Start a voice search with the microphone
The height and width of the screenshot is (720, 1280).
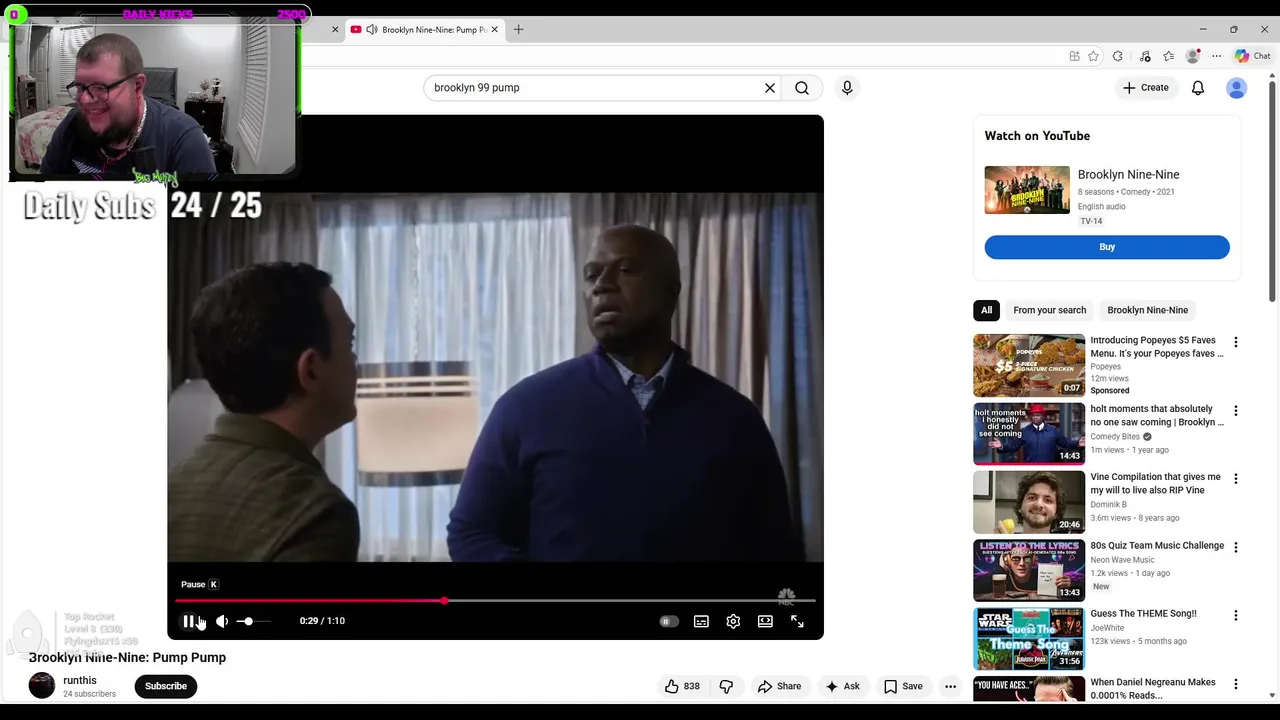tap(847, 88)
